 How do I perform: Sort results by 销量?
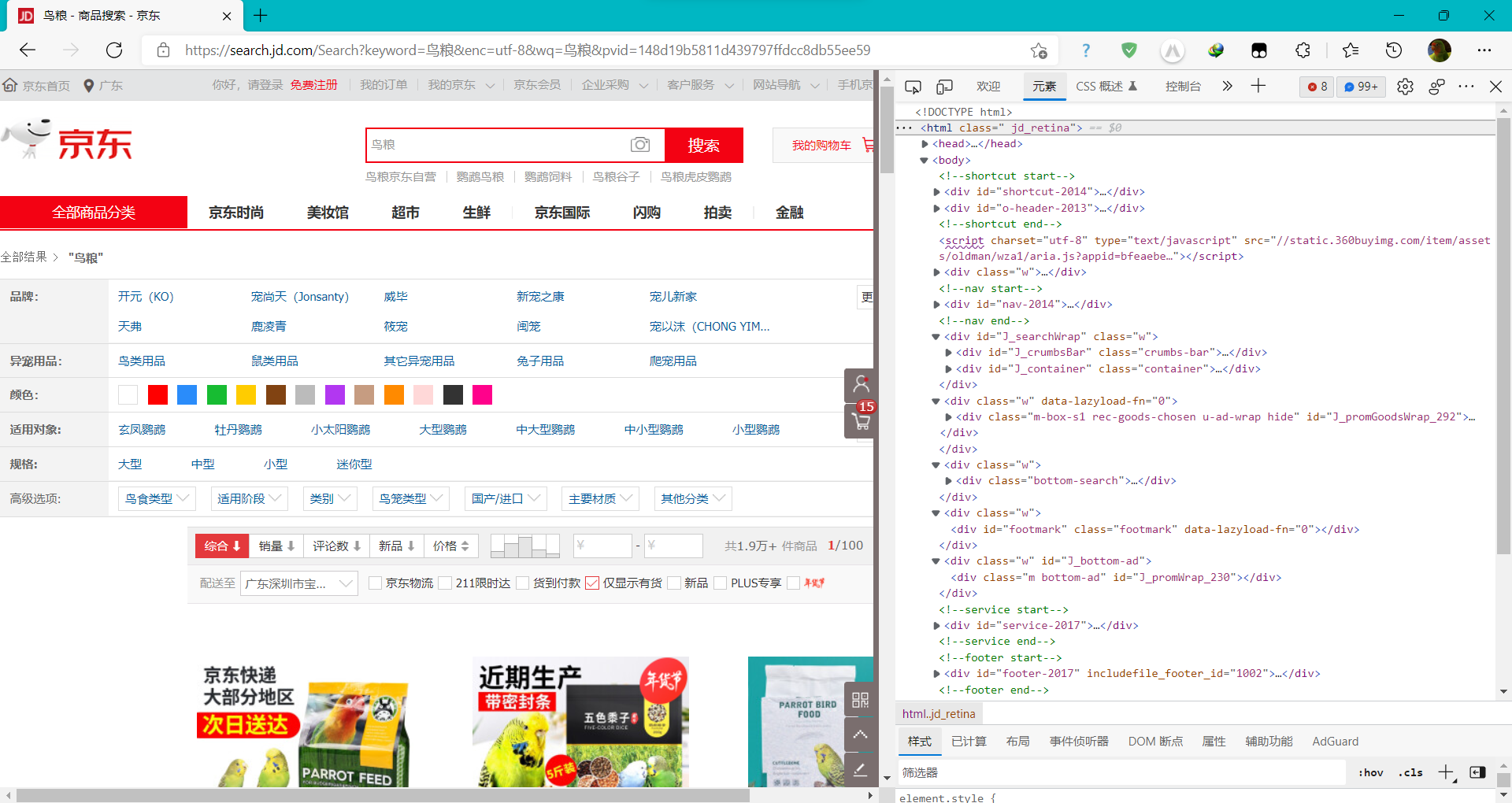point(276,546)
